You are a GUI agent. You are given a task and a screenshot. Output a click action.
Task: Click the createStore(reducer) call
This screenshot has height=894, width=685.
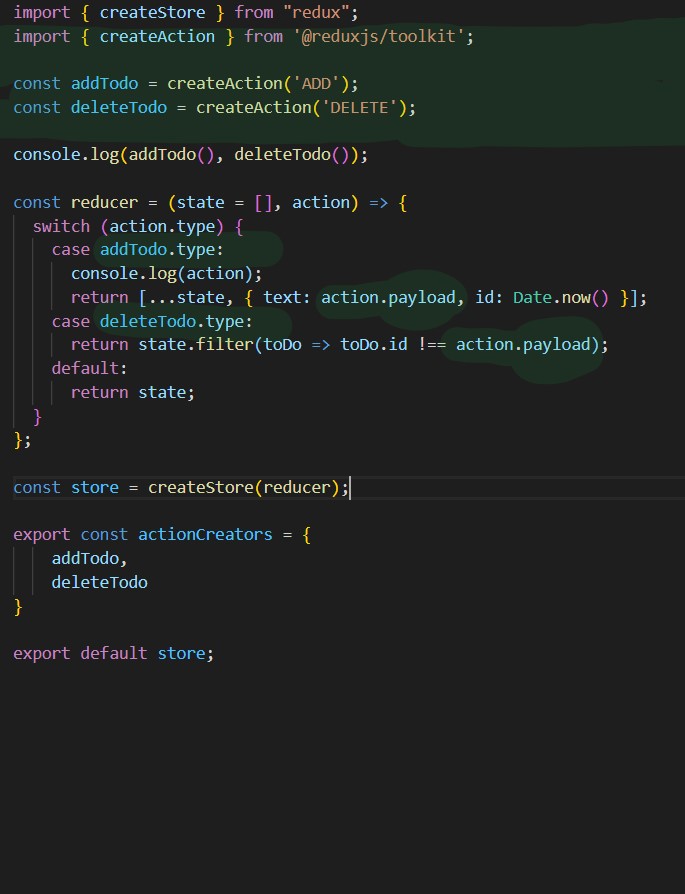244,488
